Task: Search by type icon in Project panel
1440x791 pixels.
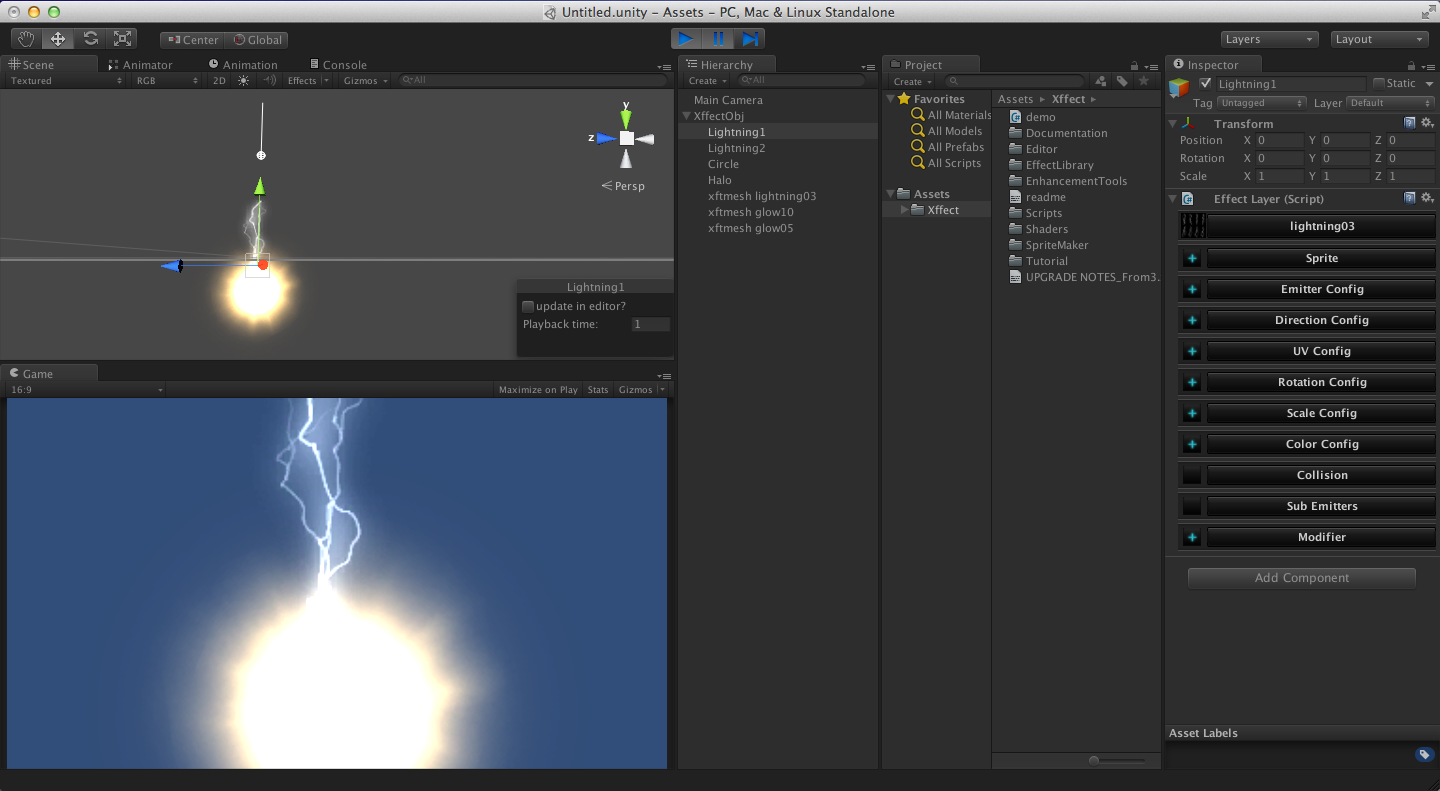Action: [1101, 81]
